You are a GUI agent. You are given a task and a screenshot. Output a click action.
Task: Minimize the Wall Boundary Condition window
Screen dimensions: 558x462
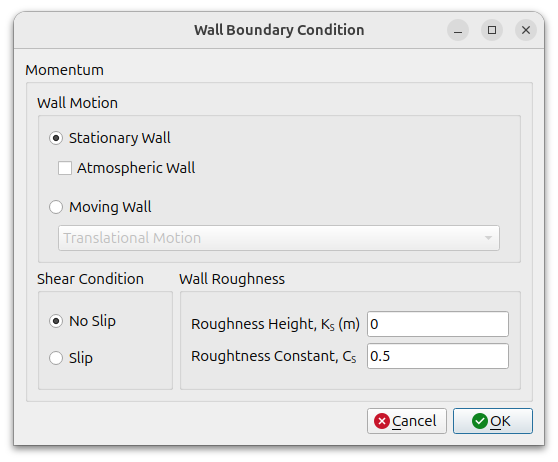pyautogui.click(x=458, y=30)
